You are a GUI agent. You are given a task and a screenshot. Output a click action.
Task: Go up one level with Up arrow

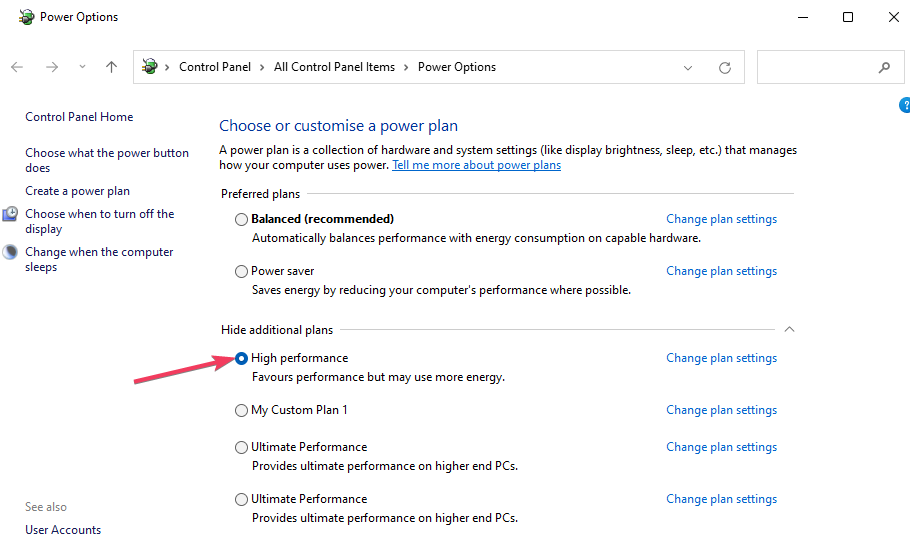[111, 67]
